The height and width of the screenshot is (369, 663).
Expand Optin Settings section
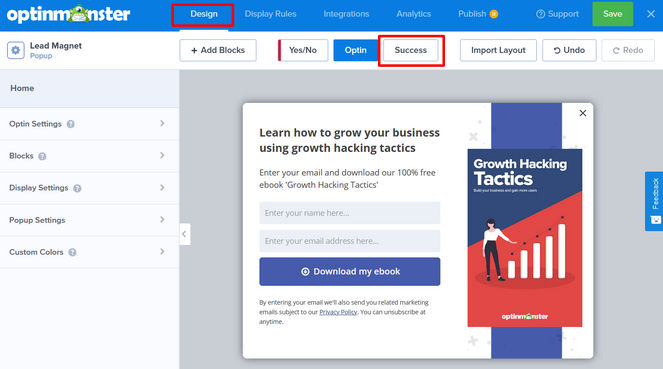click(89, 124)
